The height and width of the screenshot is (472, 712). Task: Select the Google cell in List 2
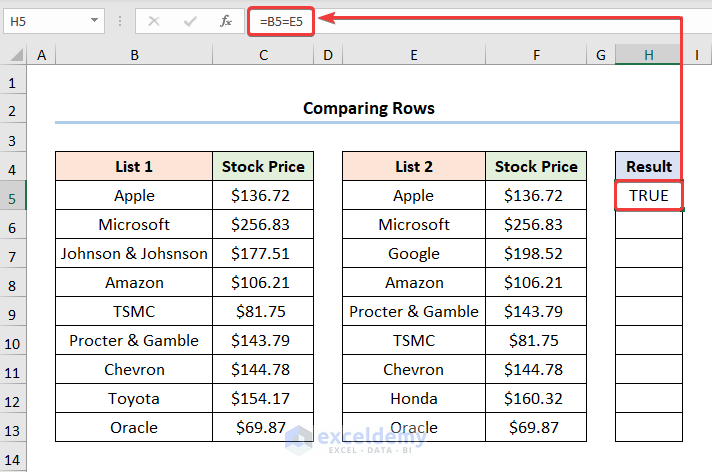click(413, 254)
